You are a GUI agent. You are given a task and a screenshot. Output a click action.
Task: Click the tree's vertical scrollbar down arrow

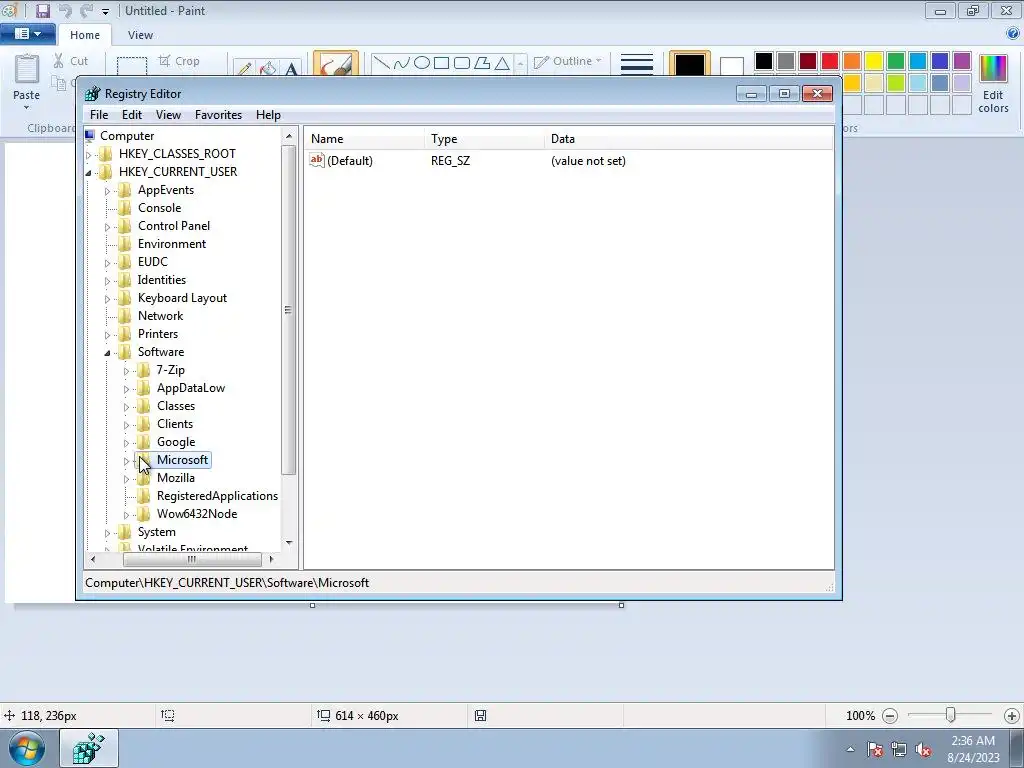pos(289,543)
